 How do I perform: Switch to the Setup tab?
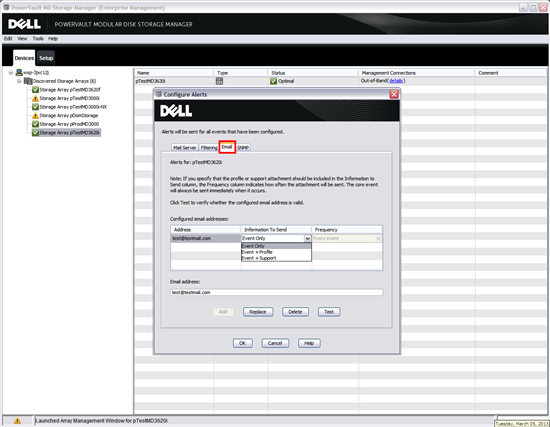click(46, 58)
